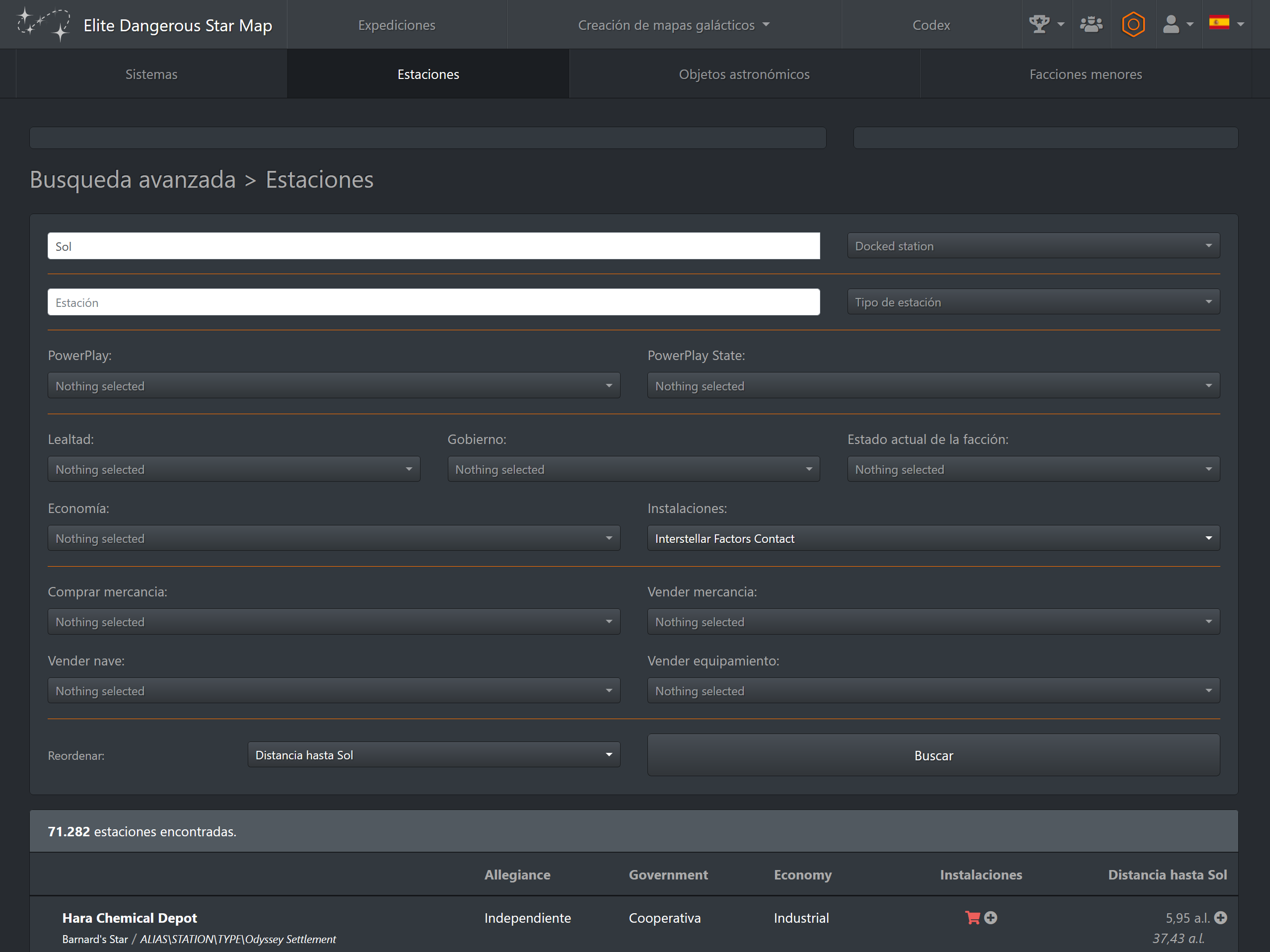Open the Vender nave dropdown
Screen dimensions: 1270x952
(x=334, y=690)
